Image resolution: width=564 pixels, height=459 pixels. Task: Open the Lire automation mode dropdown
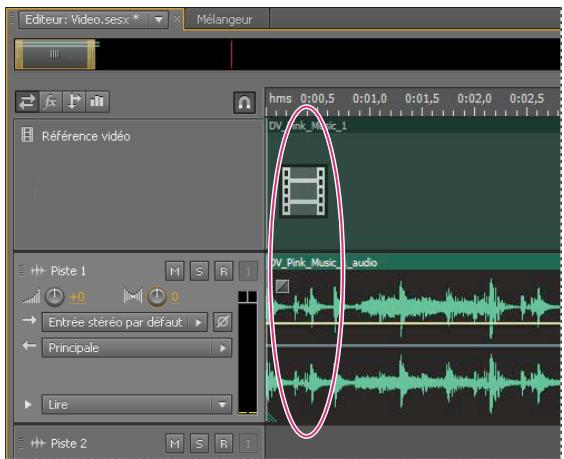point(137,405)
